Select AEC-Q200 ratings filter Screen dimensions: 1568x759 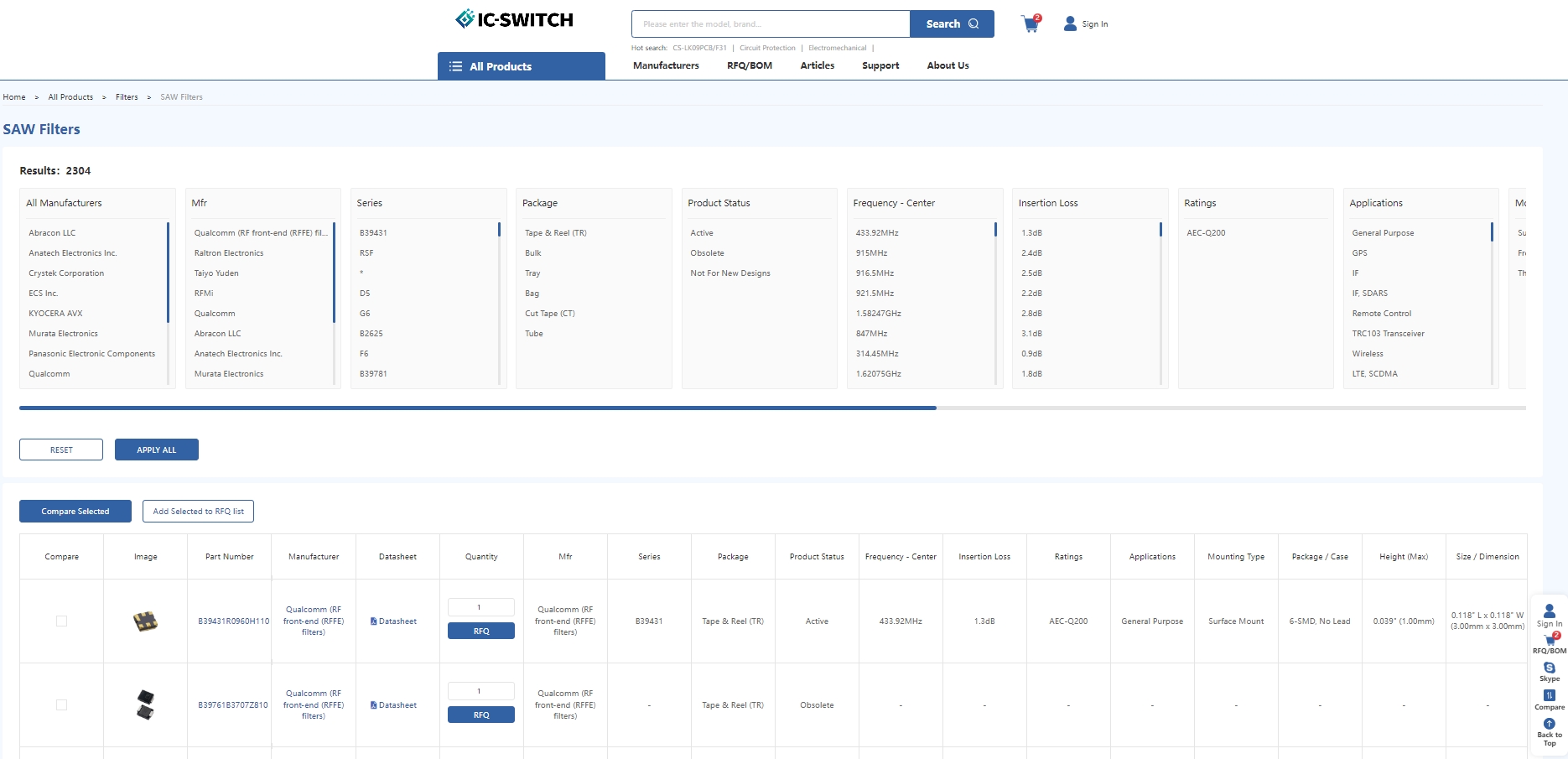click(x=1206, y=233)
